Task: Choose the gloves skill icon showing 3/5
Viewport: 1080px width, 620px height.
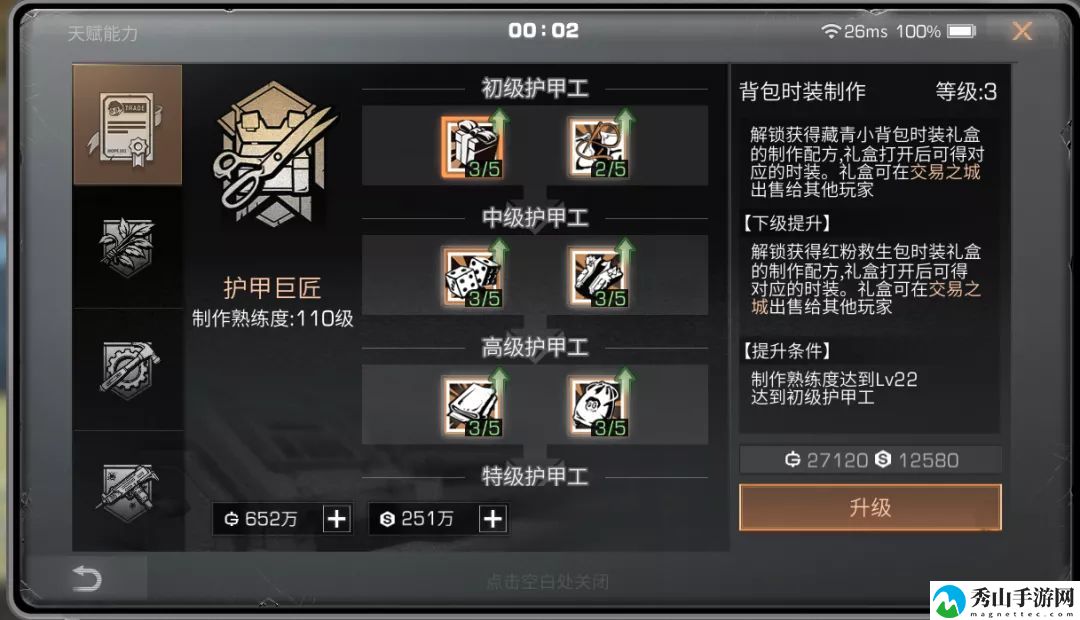Action: point(598,276)
